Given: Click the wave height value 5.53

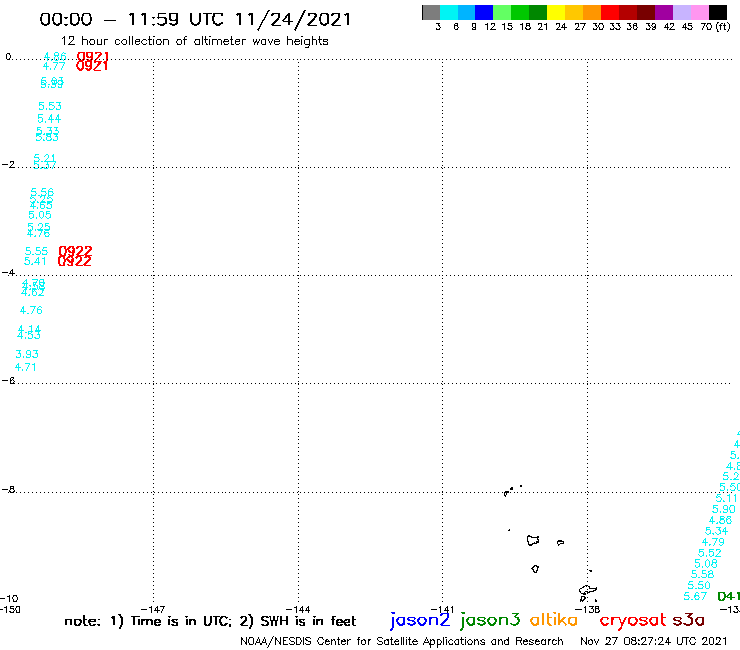Looking at the screenshot, I should pyautogui.click(x=50, y=106).
